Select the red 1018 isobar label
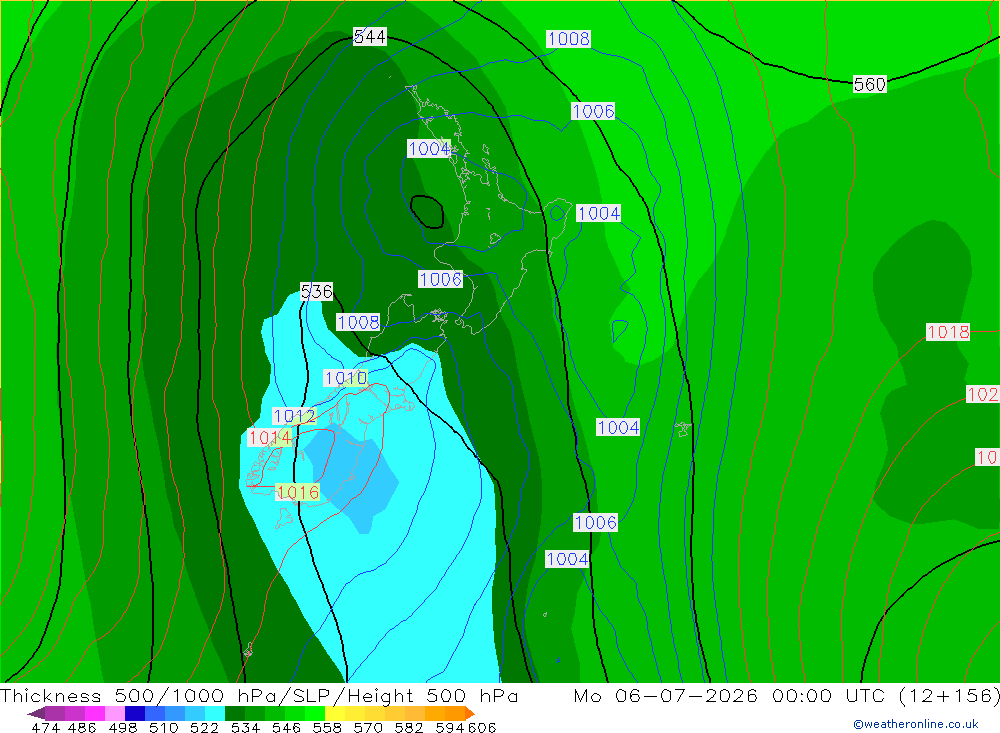The width and height of the screenshot is (1000, 733). coord(948,332)
